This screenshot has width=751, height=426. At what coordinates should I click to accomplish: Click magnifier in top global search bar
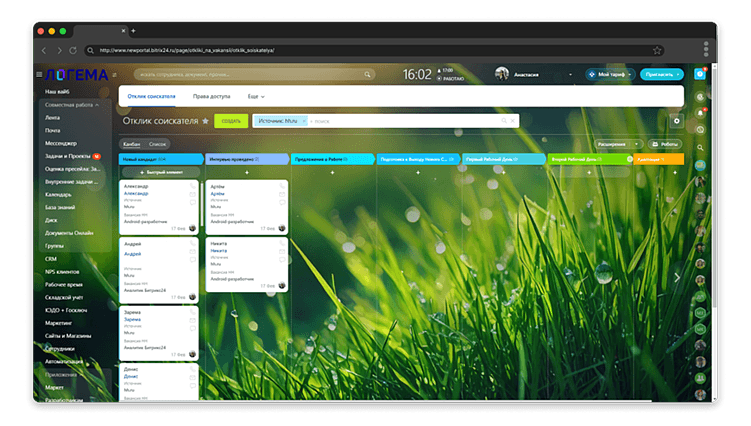367,75
